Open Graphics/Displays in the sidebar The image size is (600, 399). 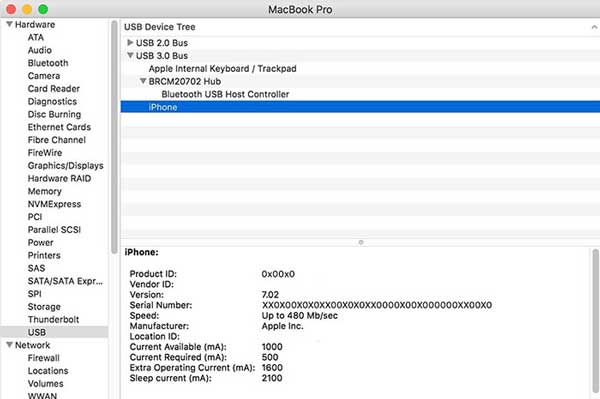point(65,166)
